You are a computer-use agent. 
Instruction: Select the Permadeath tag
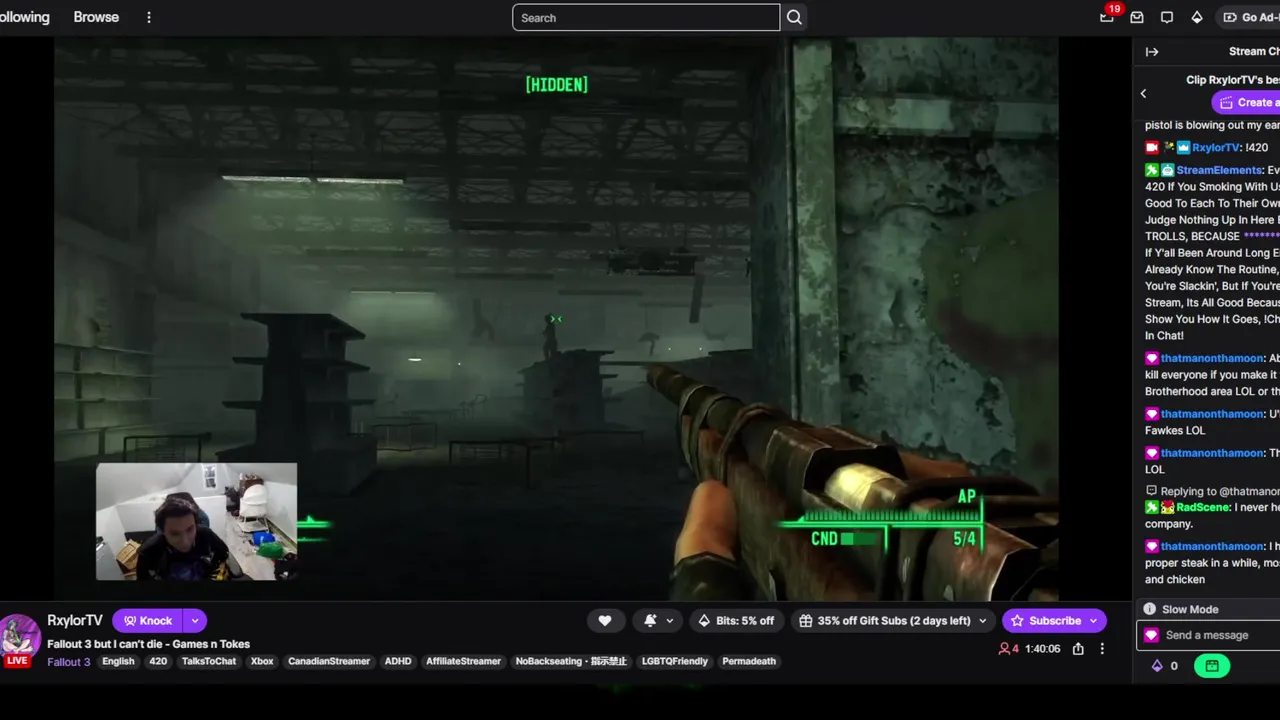[749, 662]
